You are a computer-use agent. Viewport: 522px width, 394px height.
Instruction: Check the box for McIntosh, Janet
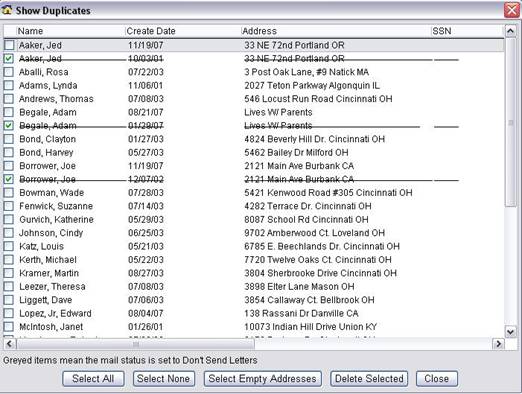(x=9, y=327)
